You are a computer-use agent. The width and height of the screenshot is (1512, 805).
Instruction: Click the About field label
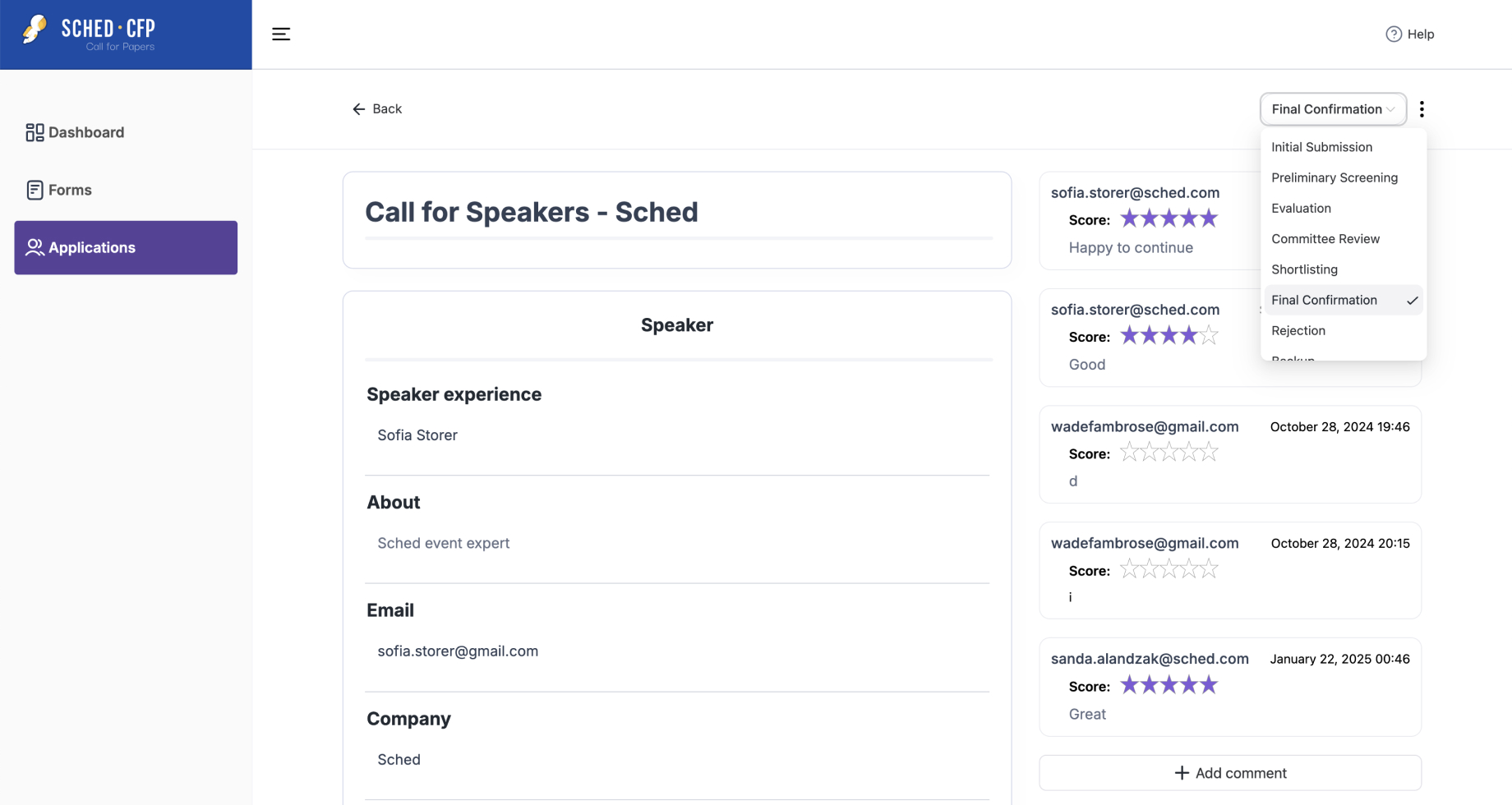[x=394, y=503]
